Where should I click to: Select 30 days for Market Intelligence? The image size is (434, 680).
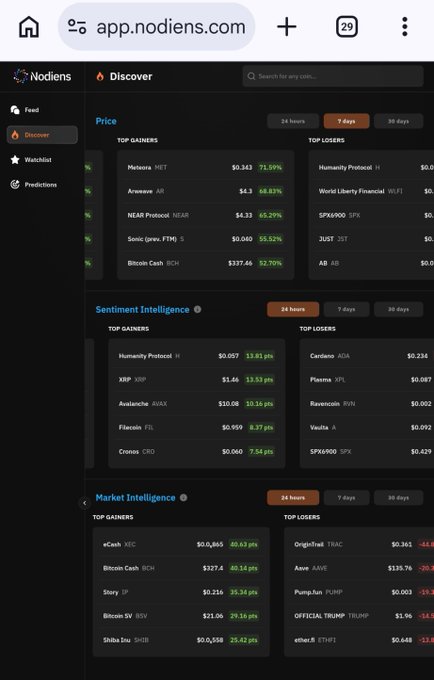coord(398,497)
